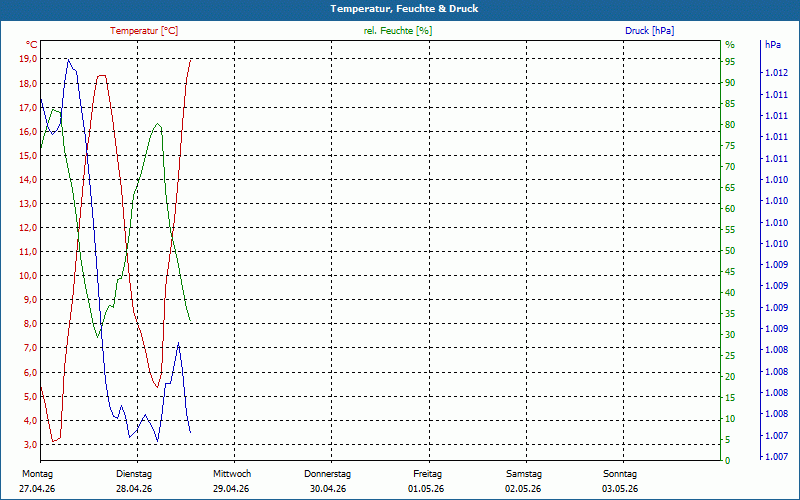This screenshot has width=800, height=500.
Task: Click the '8,0' temperature axis value
Action: coord(30,323)
